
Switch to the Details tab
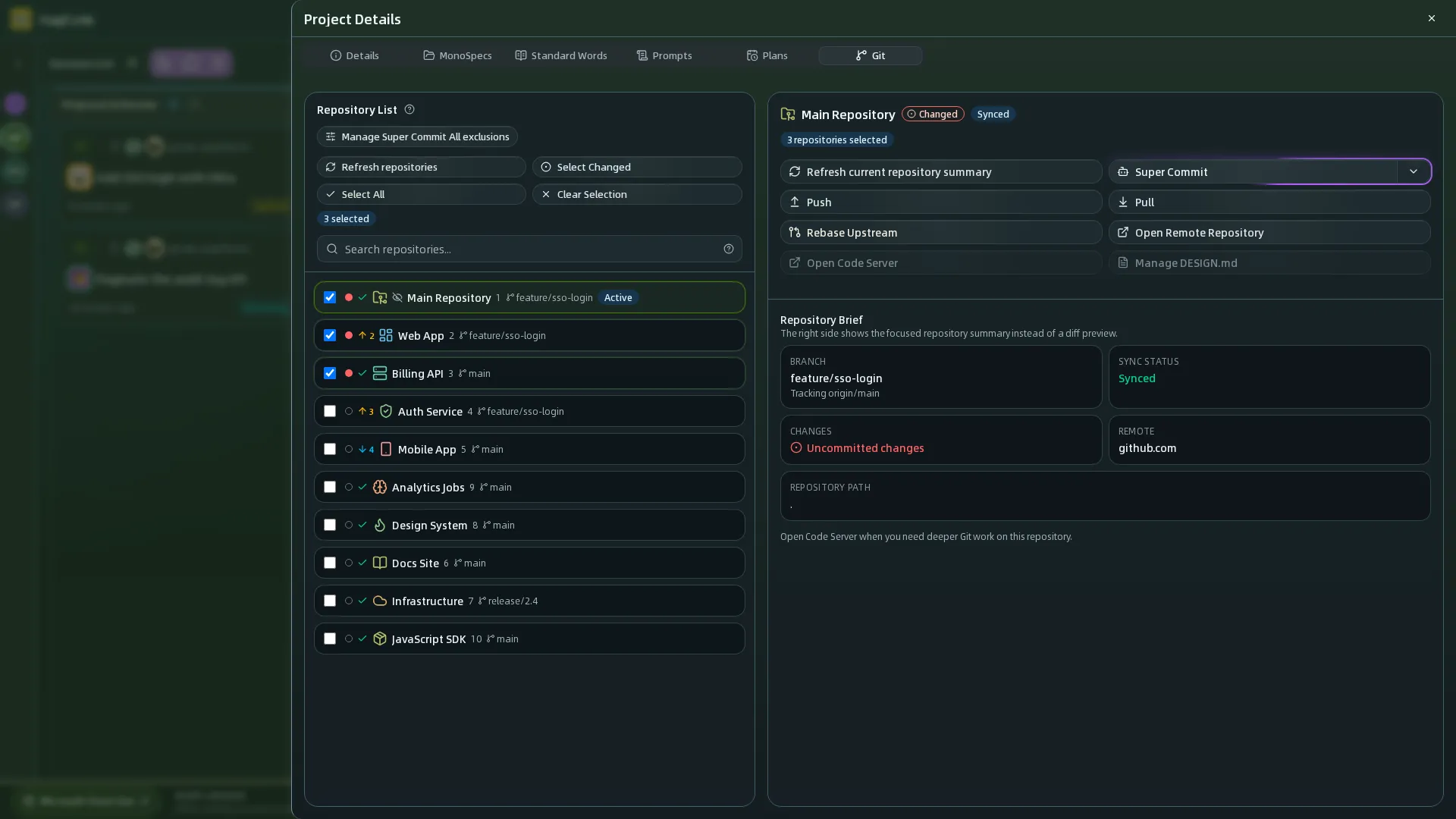tap(354, 55)
